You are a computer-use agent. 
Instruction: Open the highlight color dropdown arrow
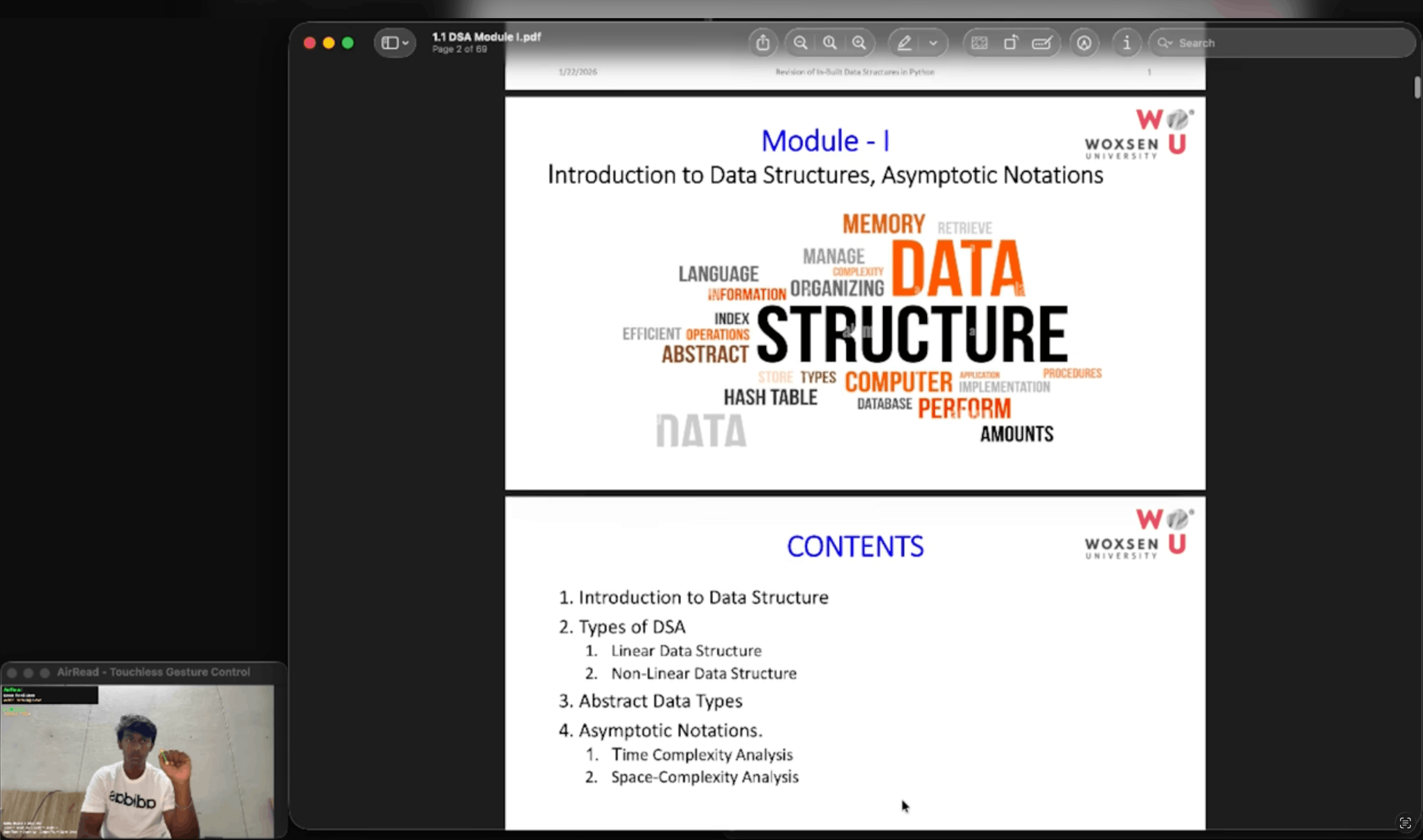[933, 43]
